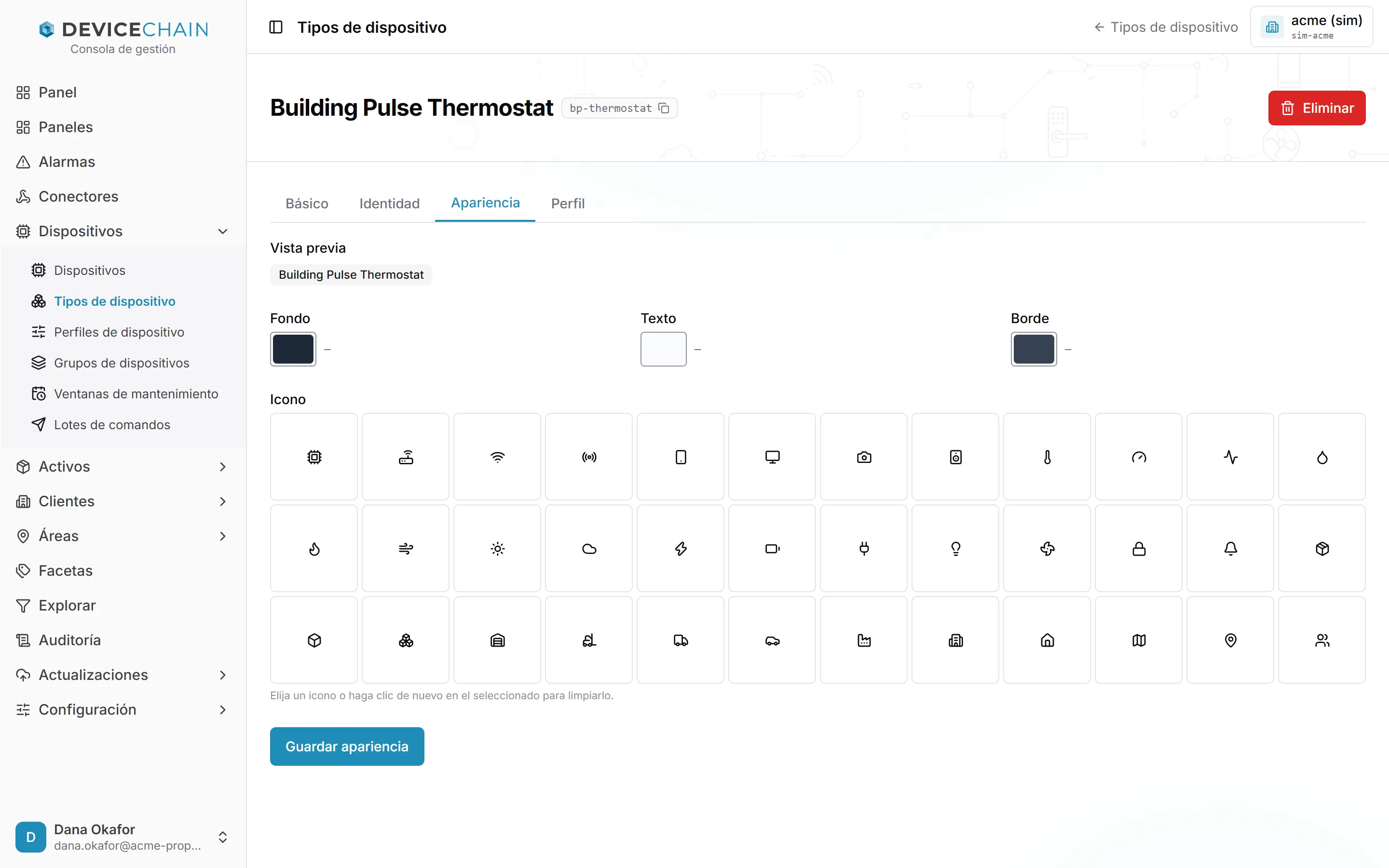Click the red Eliminar button

point(1317,108)
